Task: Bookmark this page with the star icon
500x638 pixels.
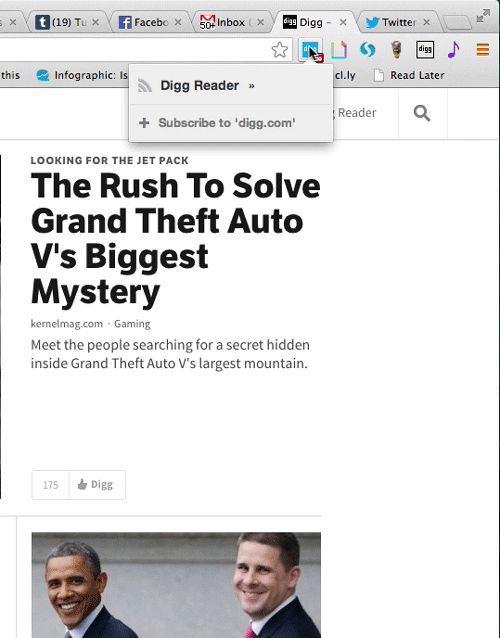Action: pyautogui.click(x=280, y=50)
